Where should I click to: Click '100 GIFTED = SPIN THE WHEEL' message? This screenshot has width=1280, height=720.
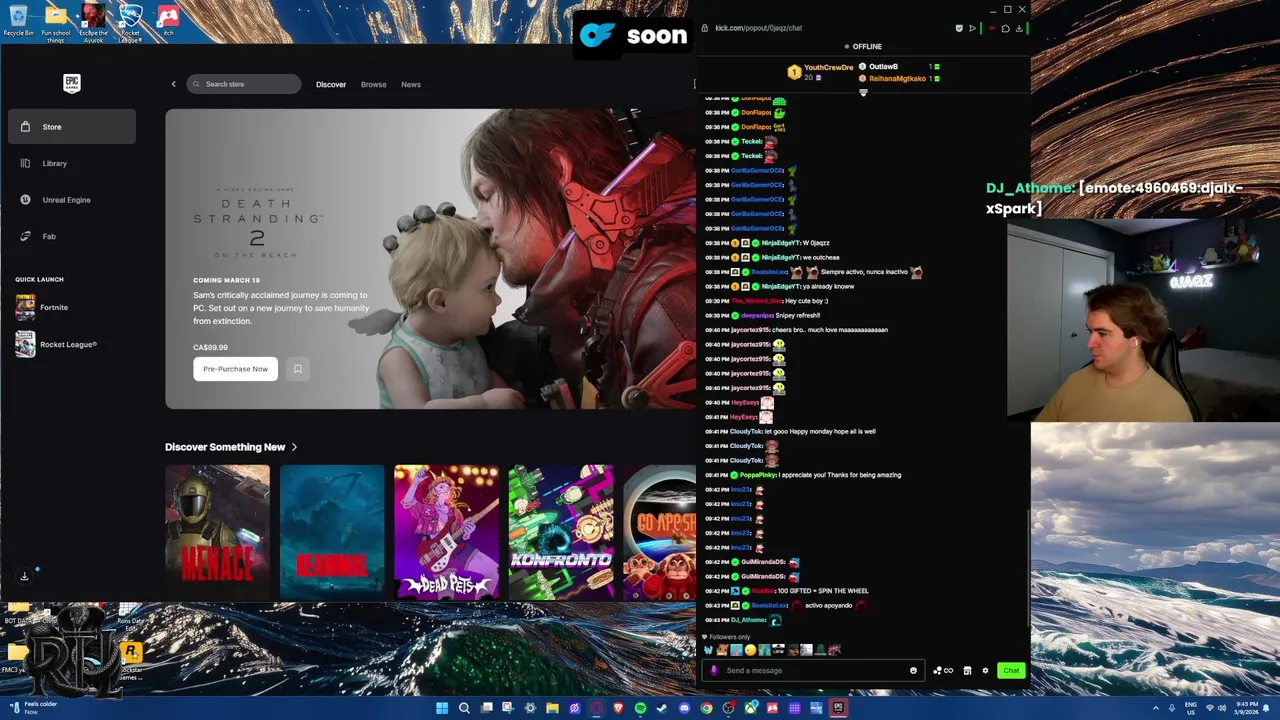click(823, 591)
